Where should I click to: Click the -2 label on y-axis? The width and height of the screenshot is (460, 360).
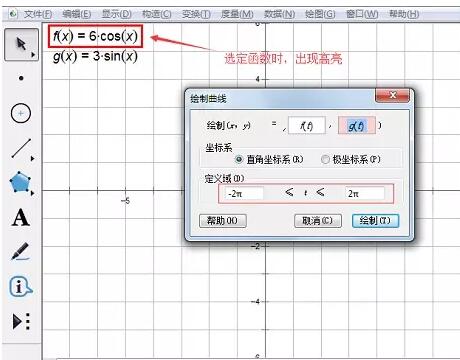(255, 246)
